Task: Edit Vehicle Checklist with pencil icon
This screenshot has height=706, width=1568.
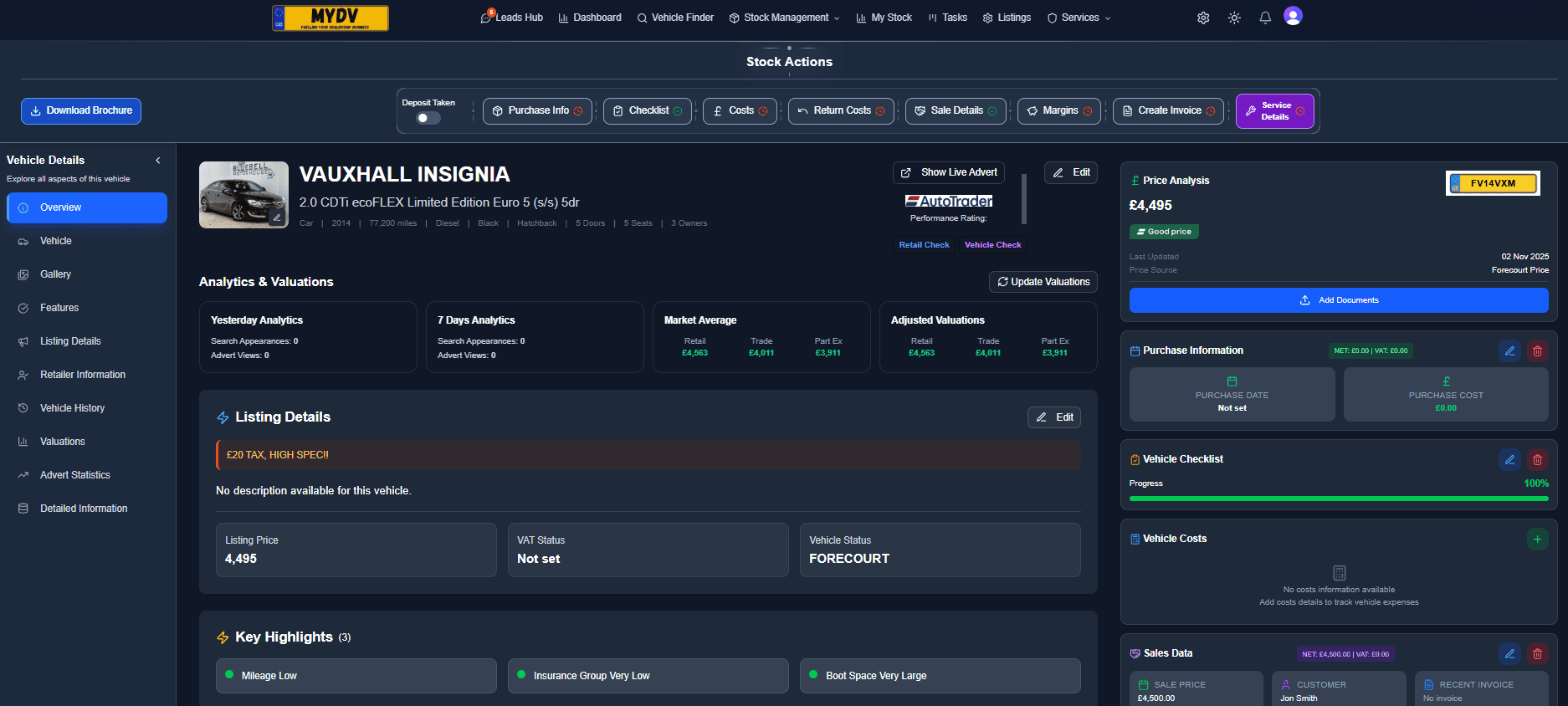Action: (x=1509, y=459)
